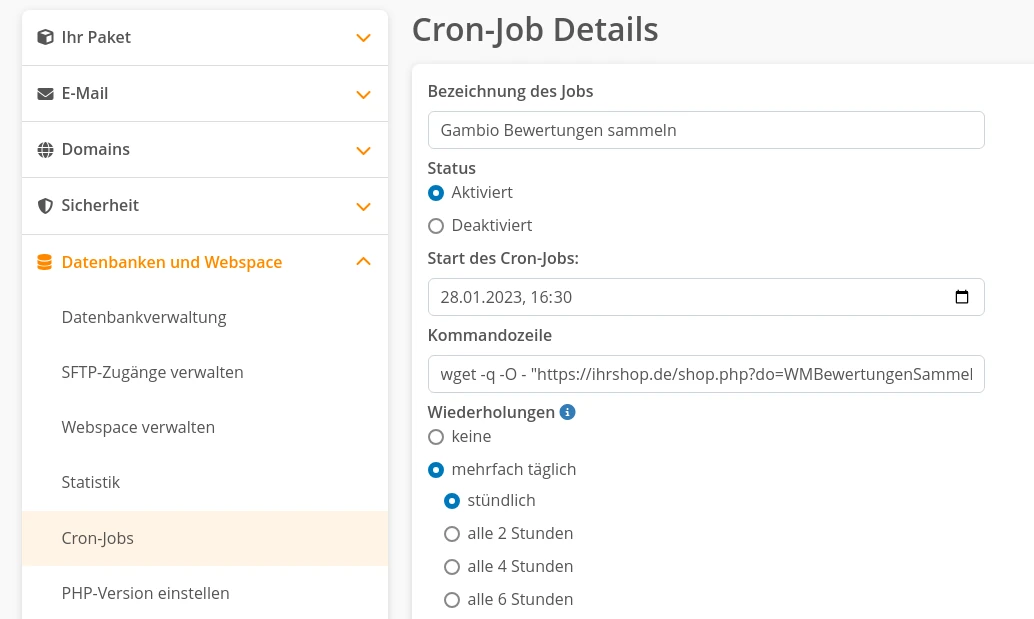Open the calendar picker in the start date field

[x=961, y=297]
